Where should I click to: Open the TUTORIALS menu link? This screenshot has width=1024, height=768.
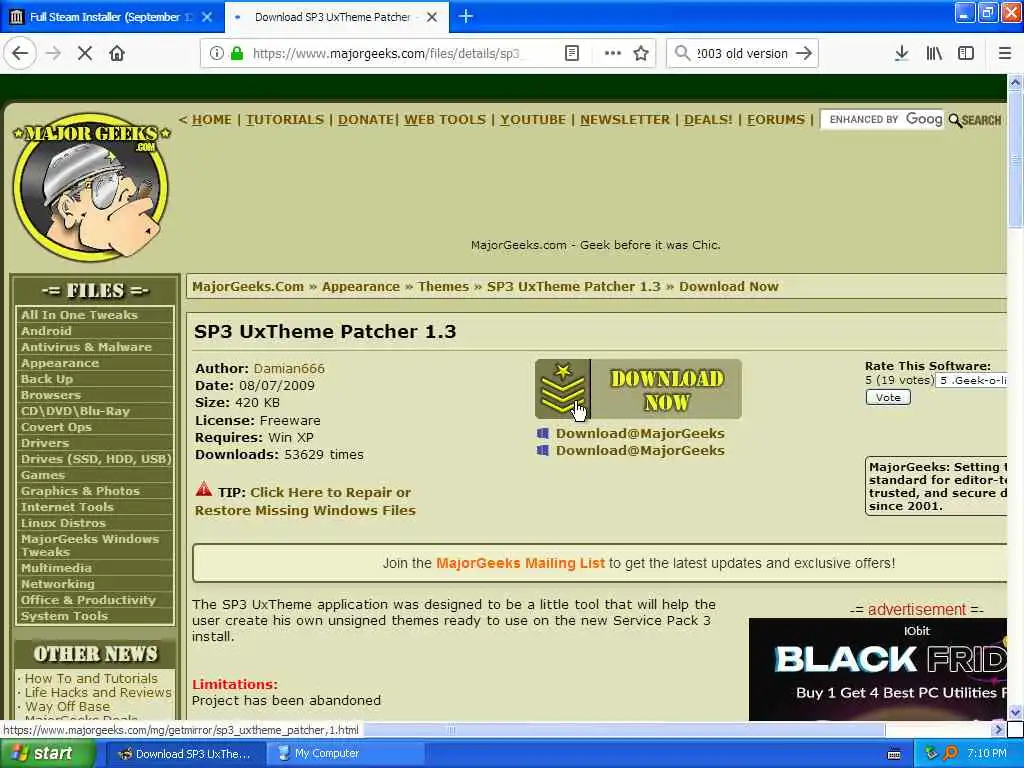coord(285,120)
